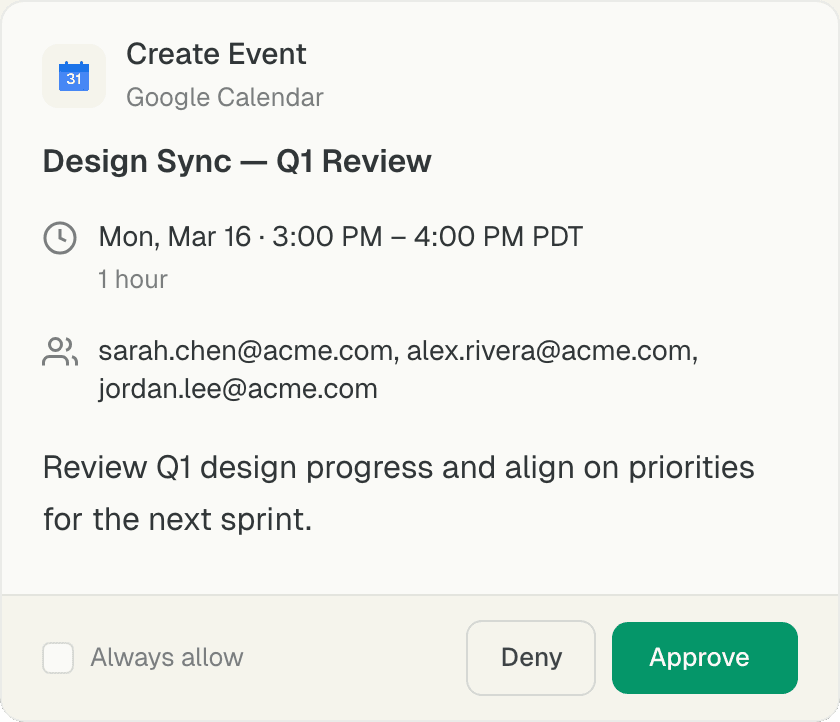The image size is (840, 722).
Task: Click the 1 hour duration label
Action: (132, 279)
